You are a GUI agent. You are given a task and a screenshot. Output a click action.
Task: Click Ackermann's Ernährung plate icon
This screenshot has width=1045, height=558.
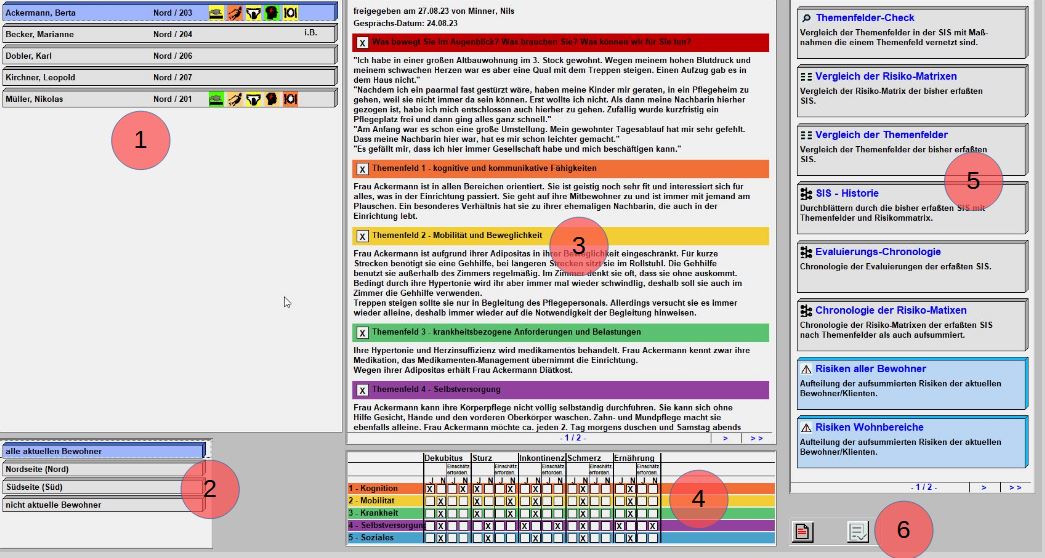(291, 13)
